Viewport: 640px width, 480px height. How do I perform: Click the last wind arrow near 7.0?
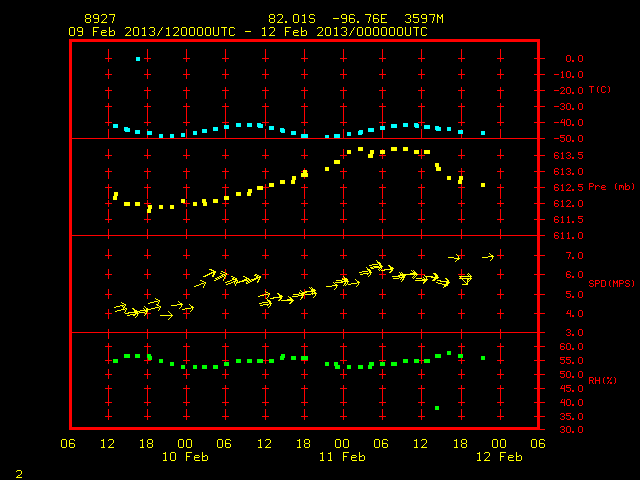coord(488,257)
